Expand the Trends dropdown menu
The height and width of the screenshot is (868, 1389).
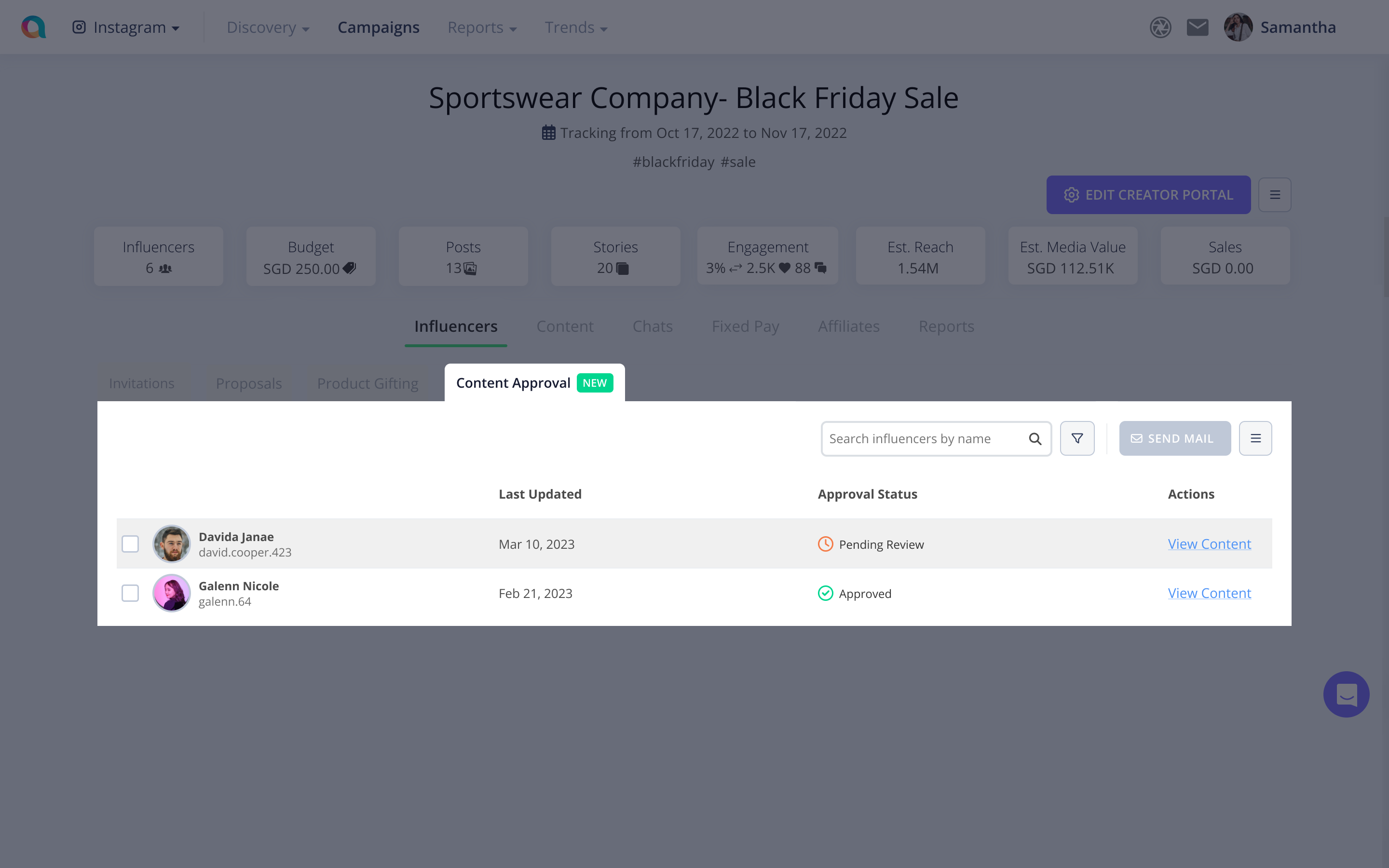(576, 27)
